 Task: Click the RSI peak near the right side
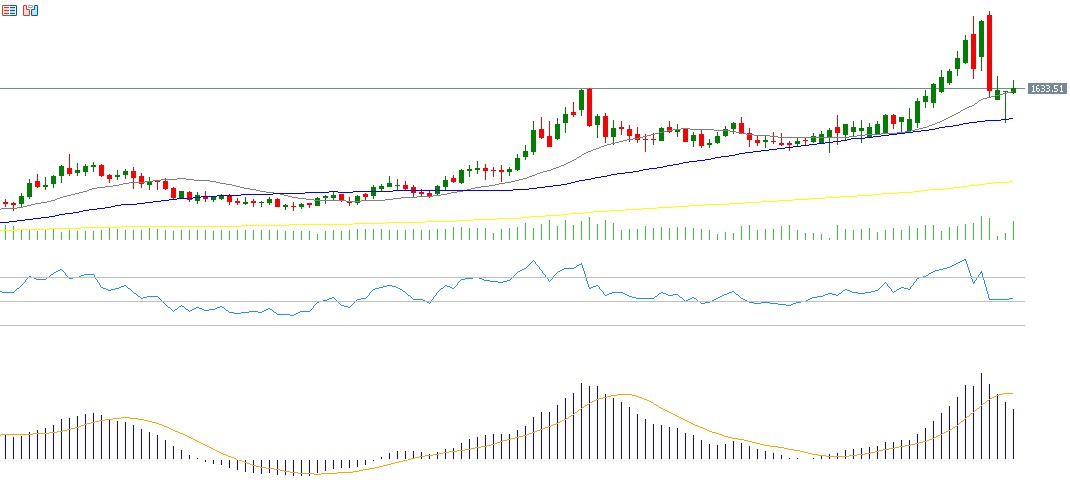(965, 260)
